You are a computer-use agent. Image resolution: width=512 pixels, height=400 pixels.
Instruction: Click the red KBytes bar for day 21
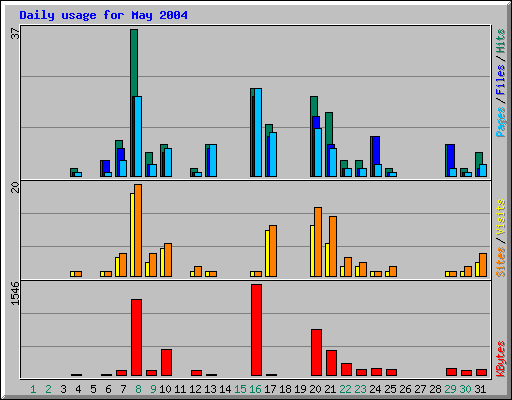332,363
